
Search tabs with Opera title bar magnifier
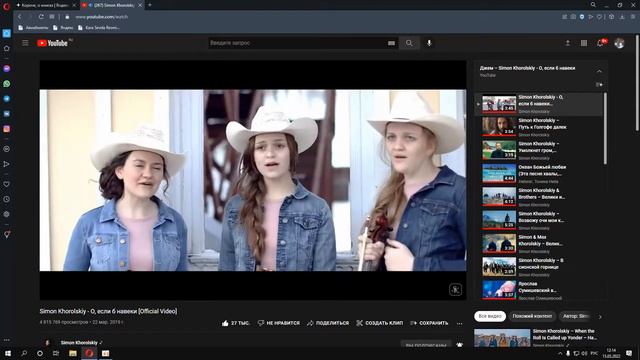593,5
